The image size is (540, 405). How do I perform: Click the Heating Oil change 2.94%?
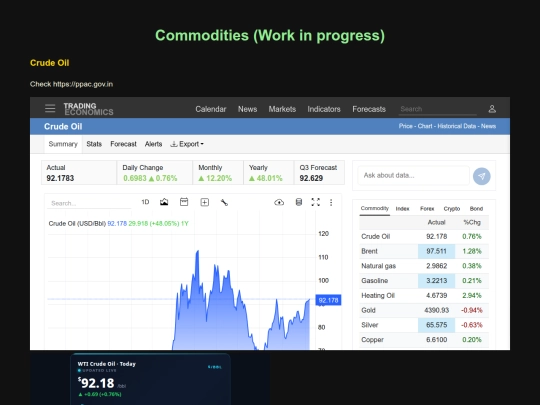coord(472,295)
